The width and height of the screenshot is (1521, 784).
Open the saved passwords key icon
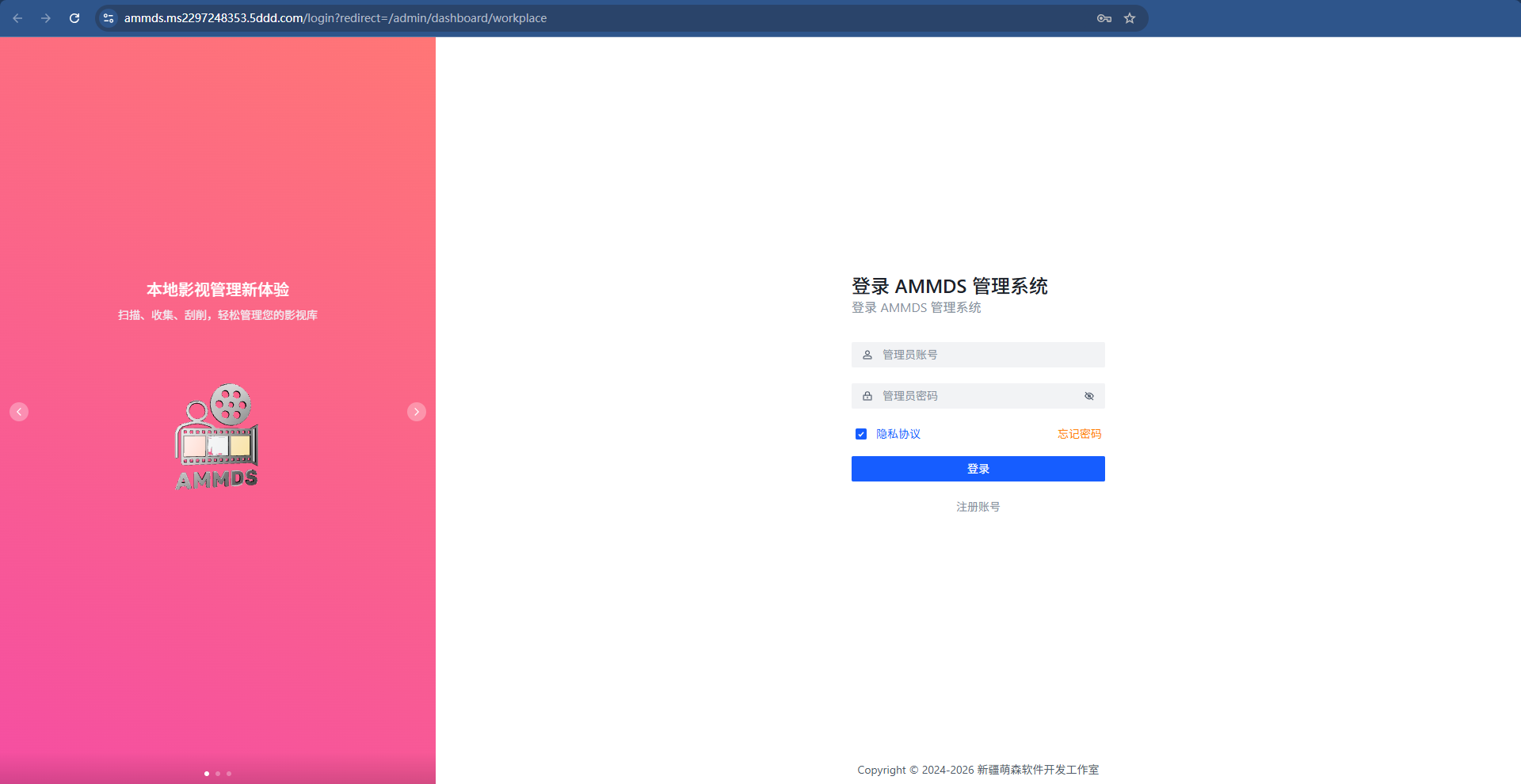pos(1104,17)
